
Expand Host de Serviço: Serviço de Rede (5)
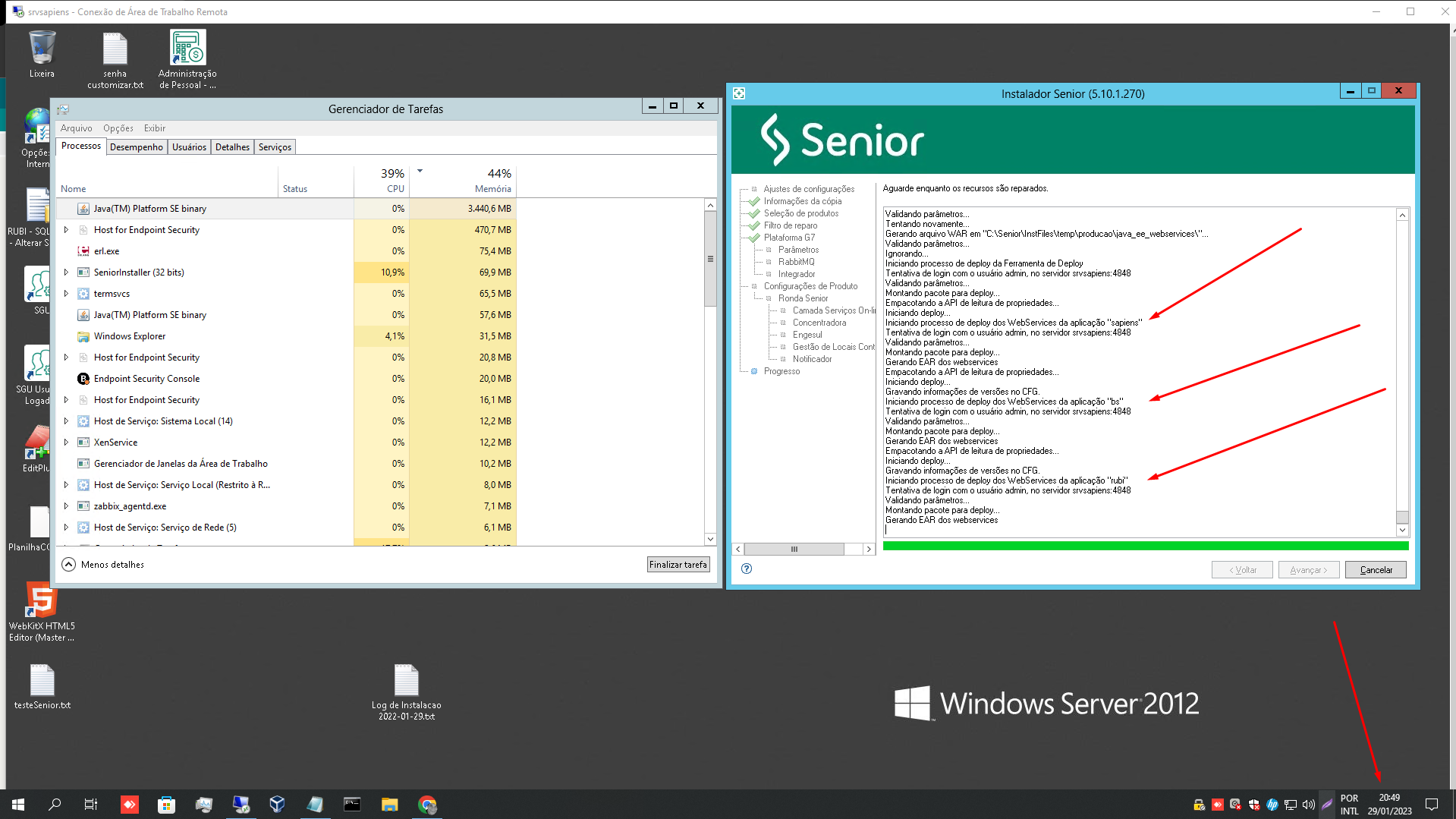(x=66, y=528)
